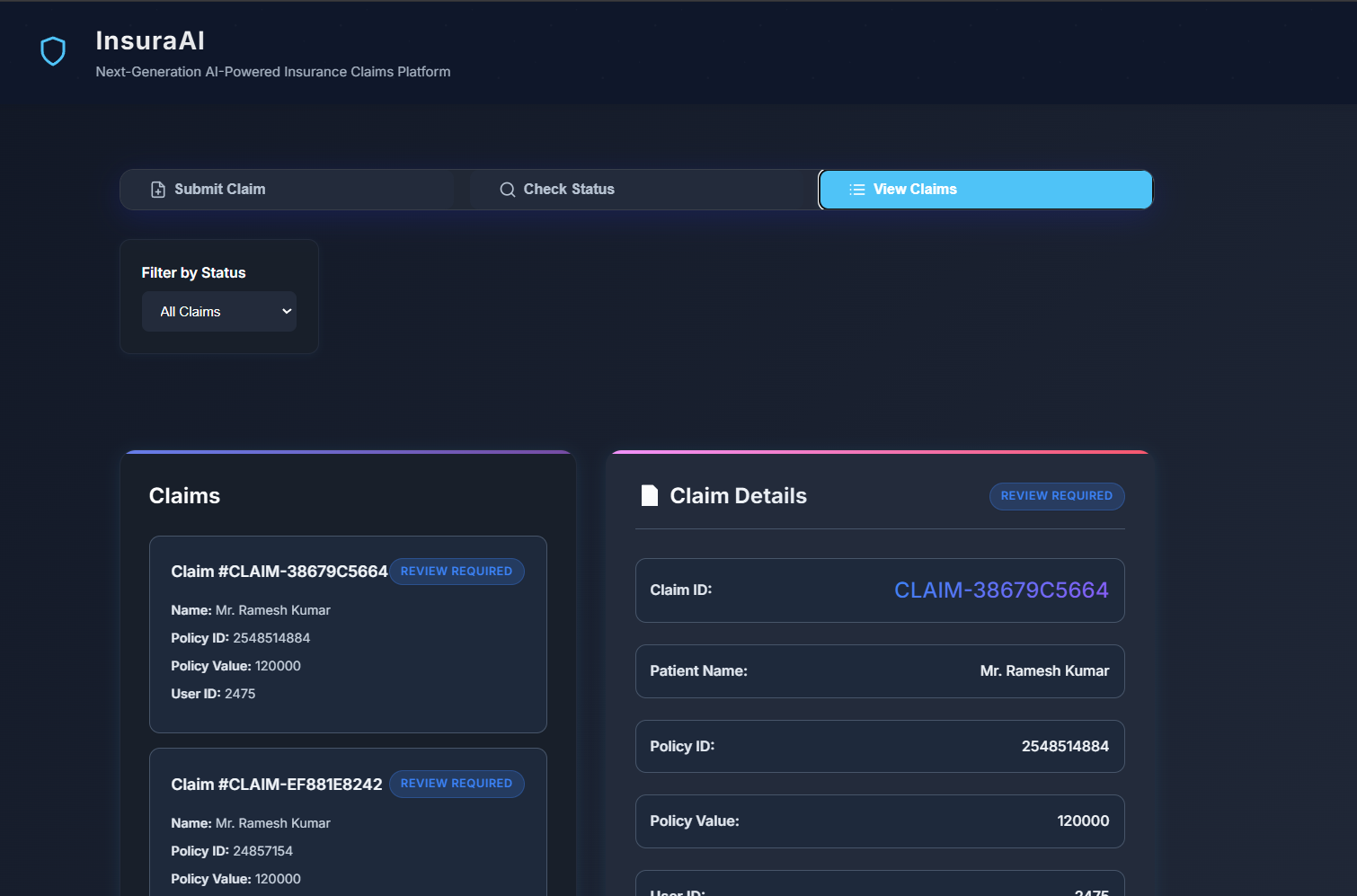Viewport: 1357px width, 896px height.
Task: Click Review Required badge in Claim Details header
Action: pyautogui.click(x=1057, y=496)
